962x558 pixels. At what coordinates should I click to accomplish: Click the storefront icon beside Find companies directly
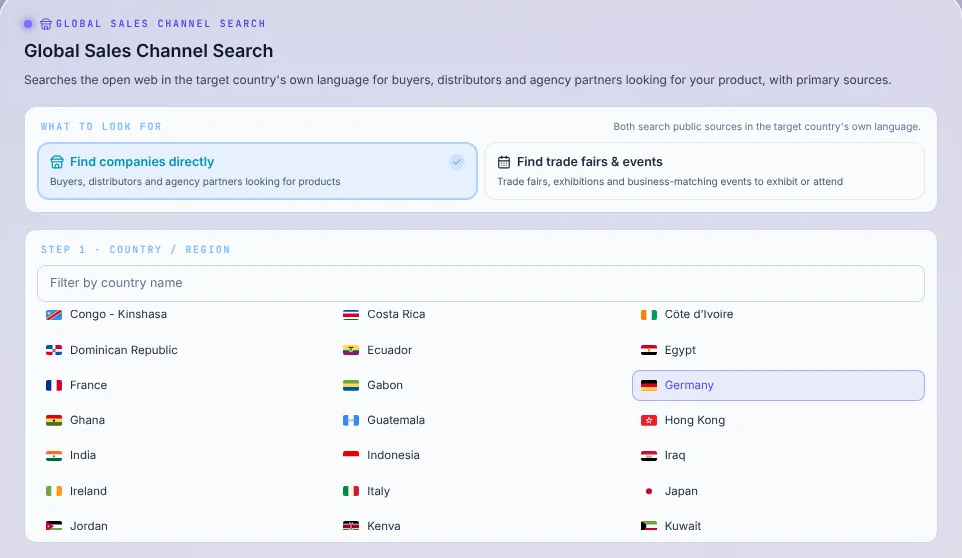pyautogui.click(x=56, y=162)
